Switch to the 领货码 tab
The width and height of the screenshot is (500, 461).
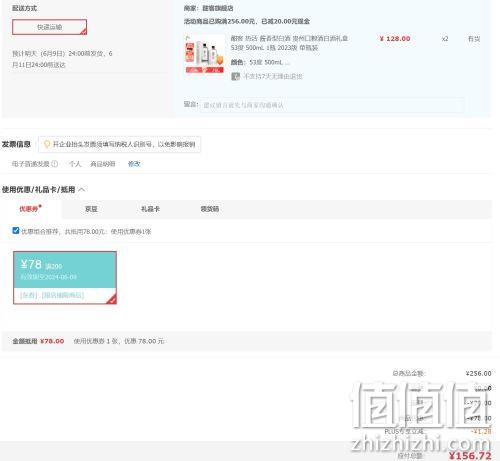point(210,209)
